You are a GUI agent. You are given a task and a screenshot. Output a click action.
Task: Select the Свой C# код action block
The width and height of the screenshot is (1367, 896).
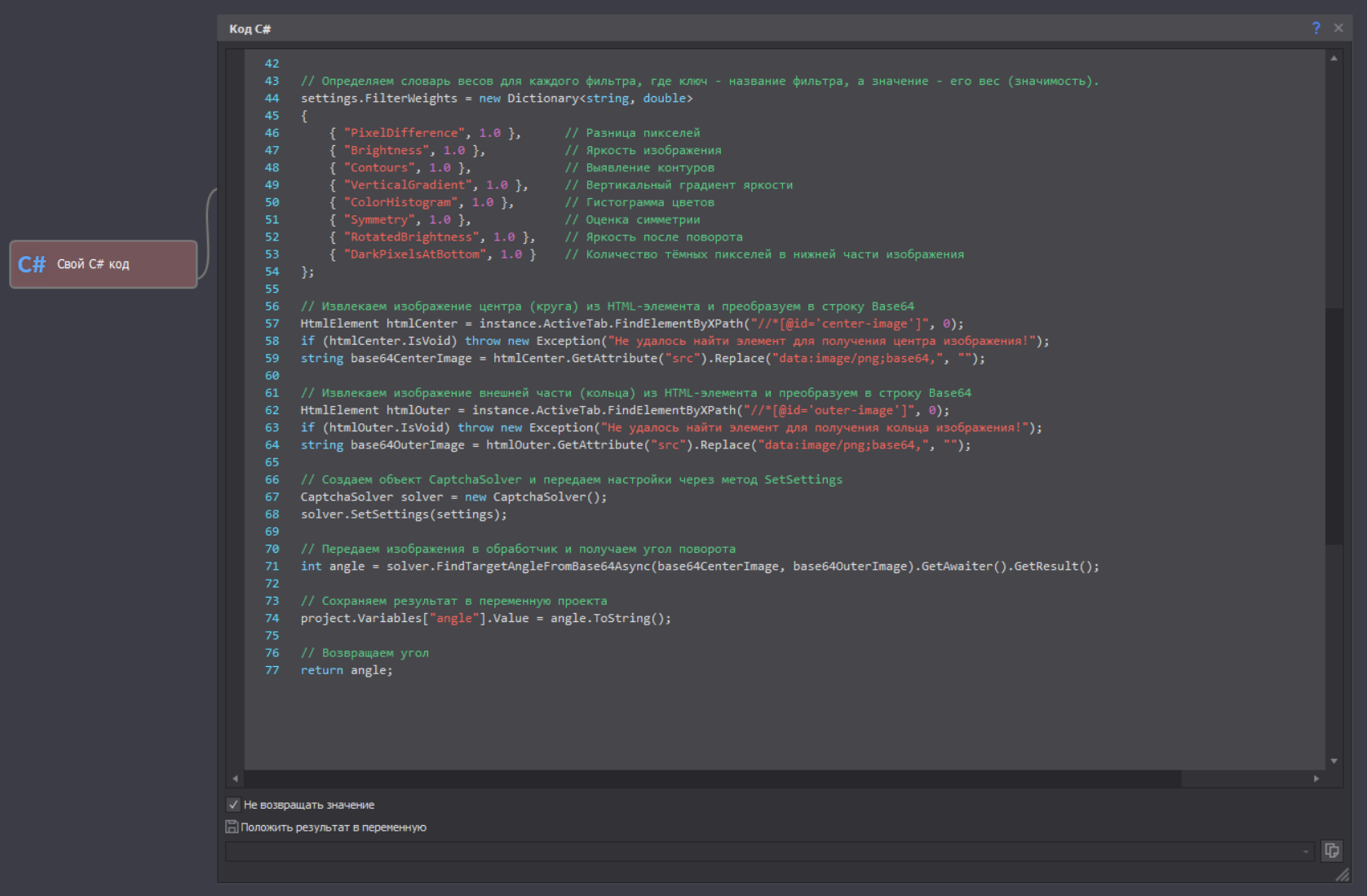(x=104, y=264)
